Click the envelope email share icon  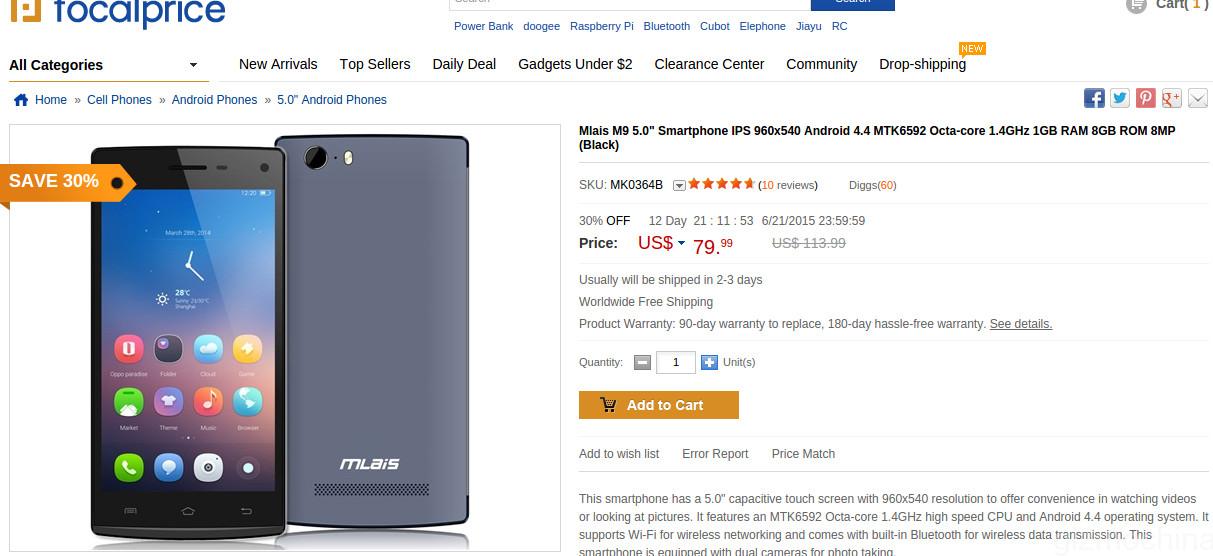click(x=1198, y=98)
